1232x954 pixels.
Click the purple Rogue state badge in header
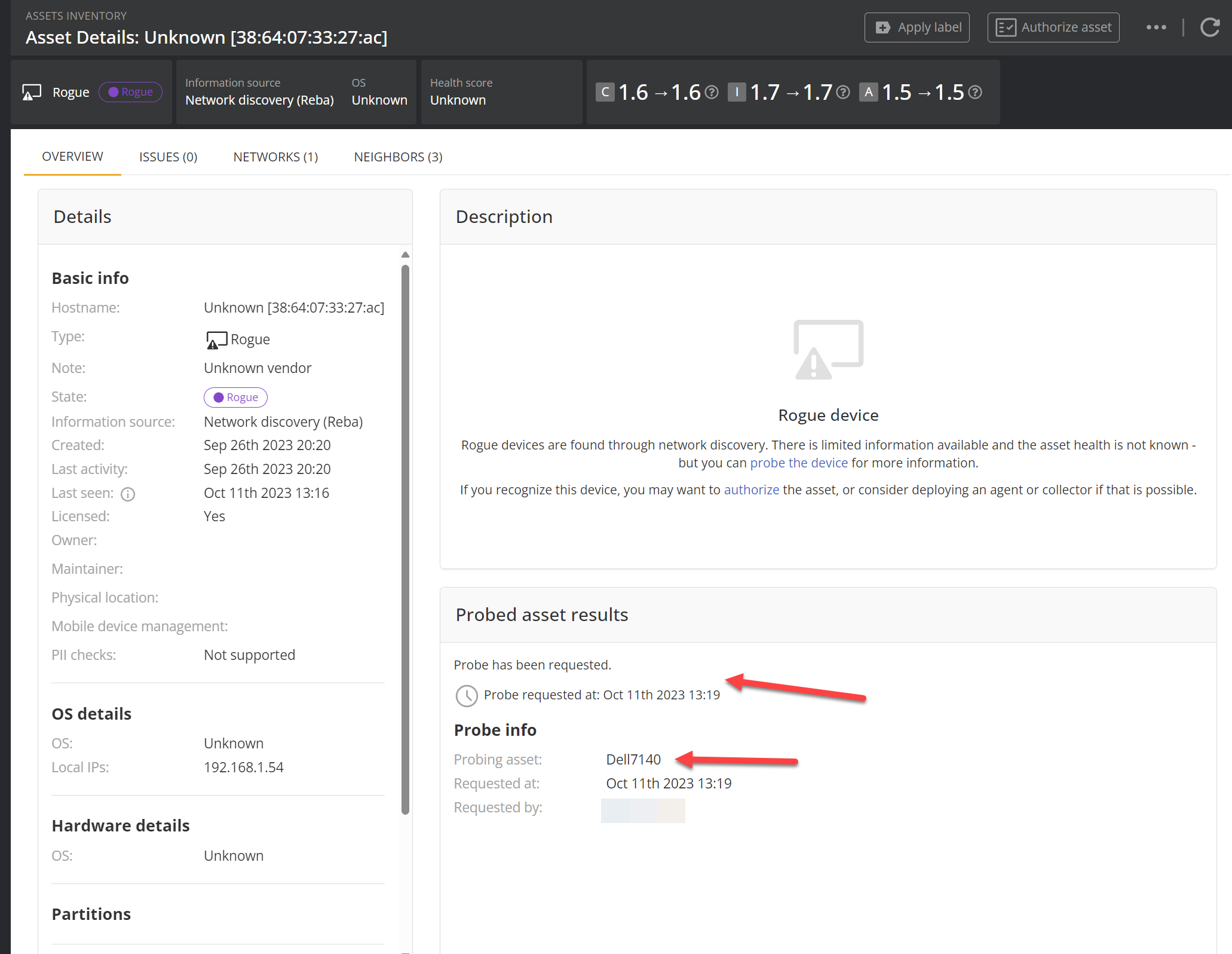[x=130, y=93]
